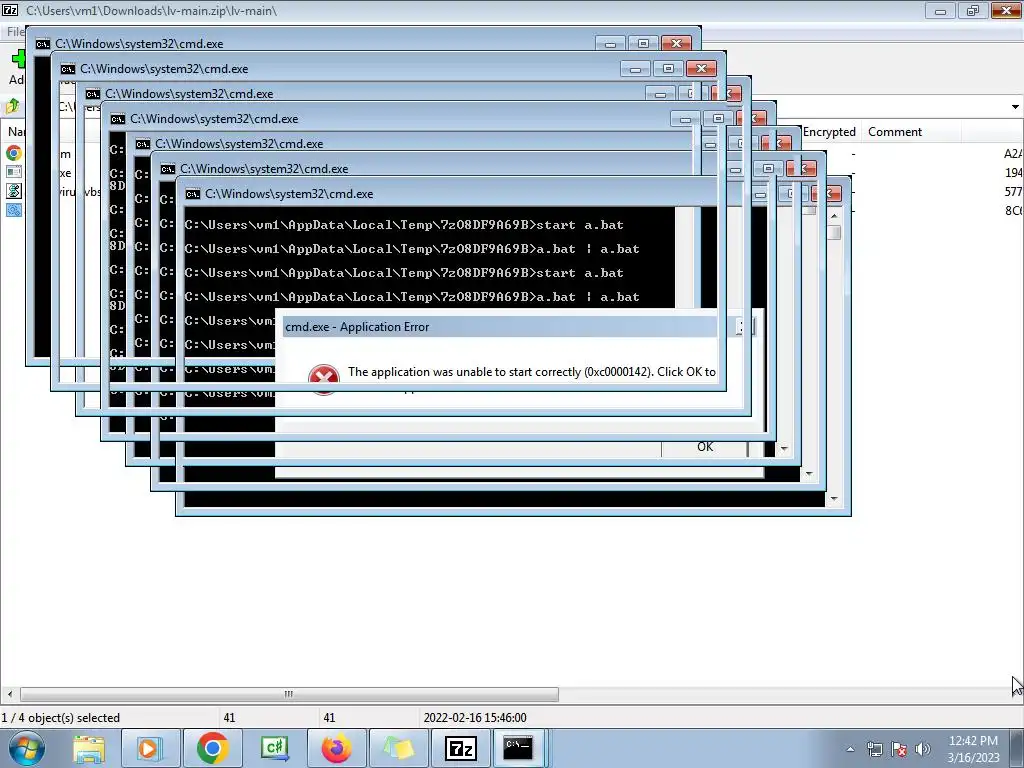Show hidden system tray icons
This screenshot has width=1024, height=768.
pos(850,749)
